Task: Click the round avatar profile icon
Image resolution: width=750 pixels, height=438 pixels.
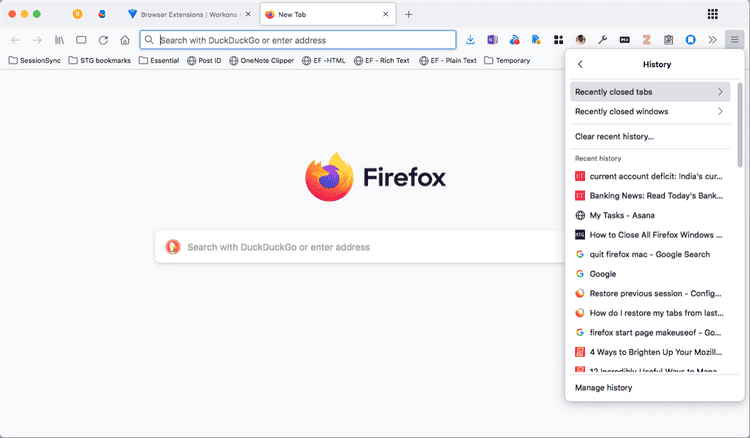Action: click(580, 40)
